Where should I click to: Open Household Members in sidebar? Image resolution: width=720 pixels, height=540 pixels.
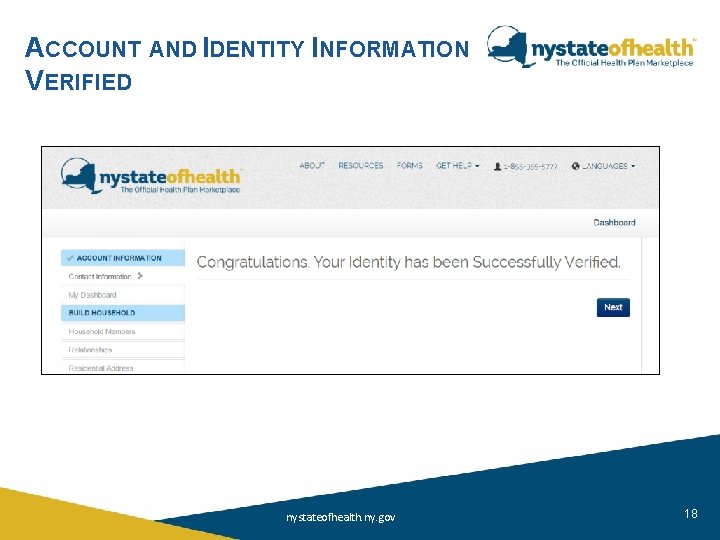pos(102,332)
